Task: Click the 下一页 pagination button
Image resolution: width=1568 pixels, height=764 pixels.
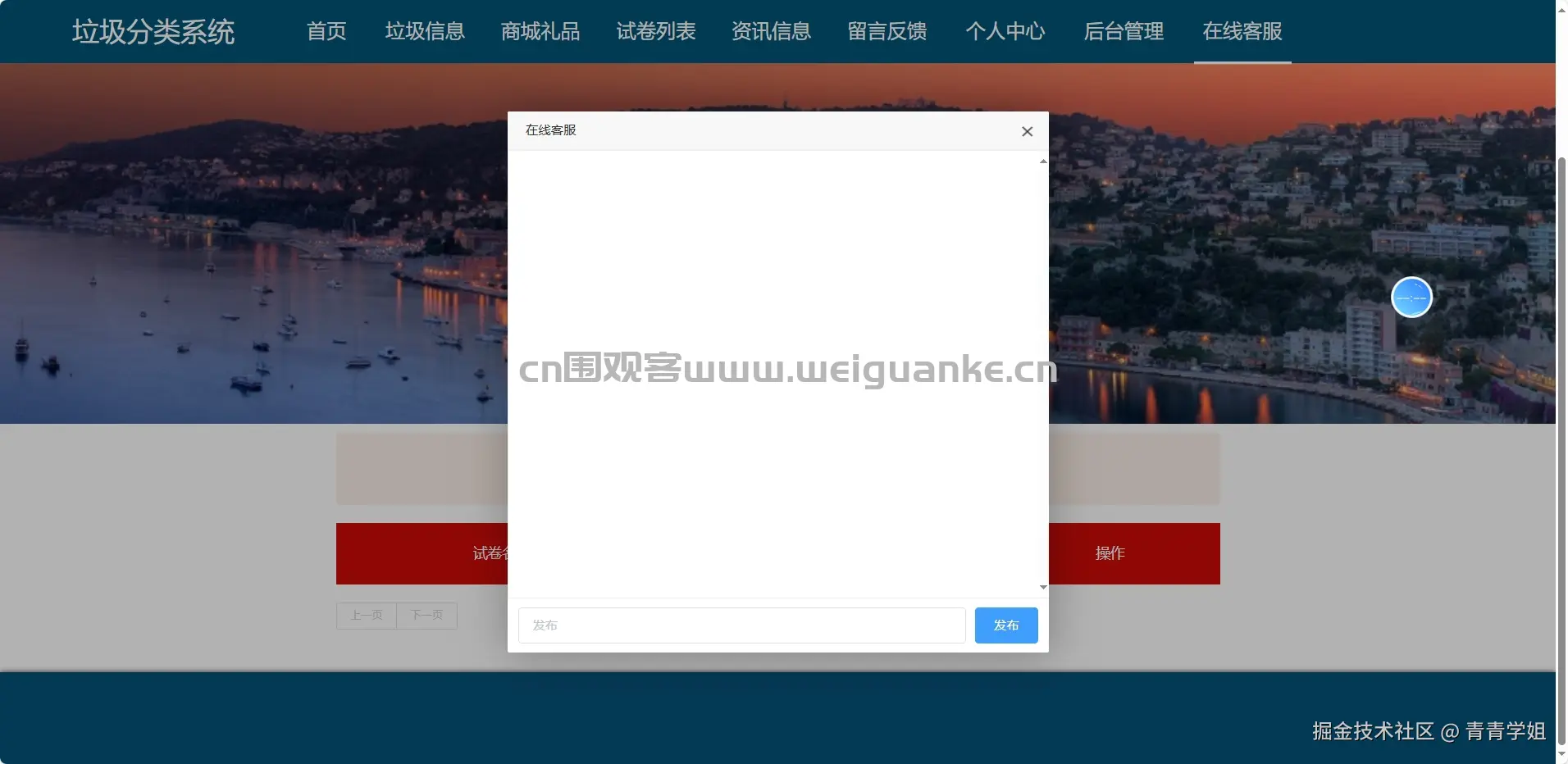Action: click(426, 616)
